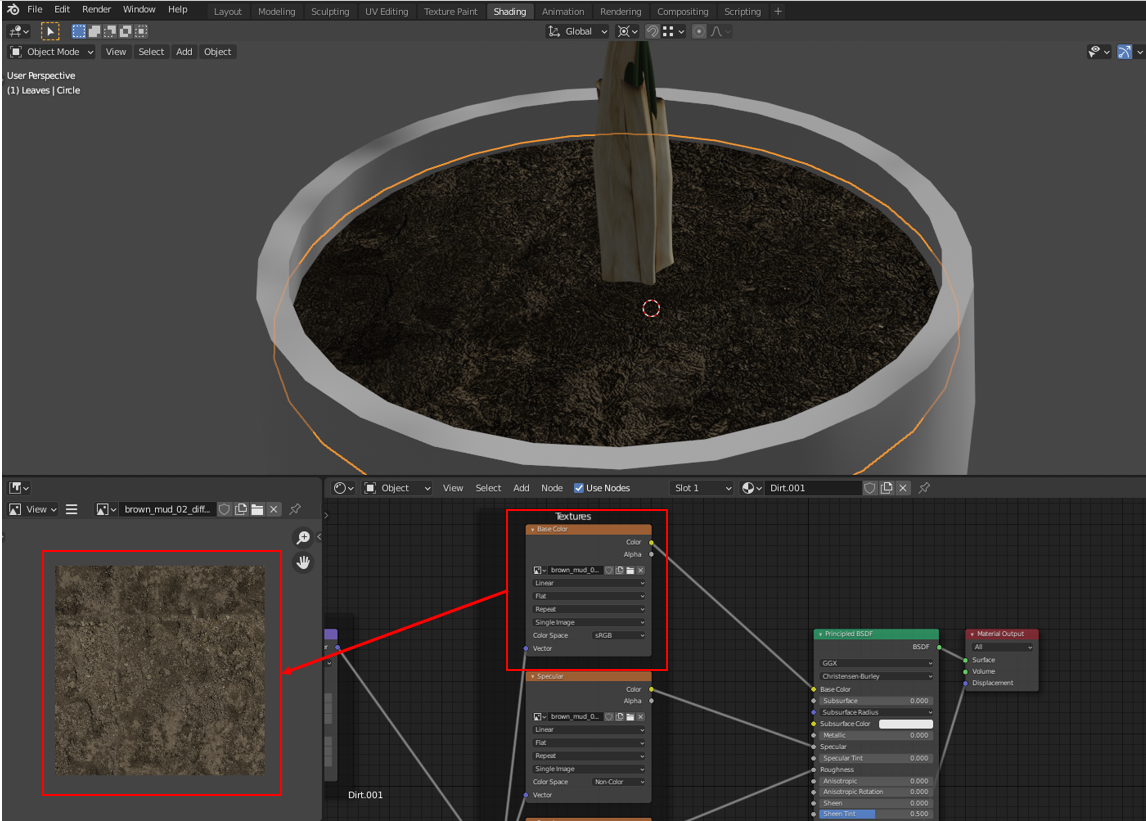Click the brown_mud_02_diff image name field
Image resolution: width=1146 pixels, height=821 pixels.
click(x=167, y=510)
